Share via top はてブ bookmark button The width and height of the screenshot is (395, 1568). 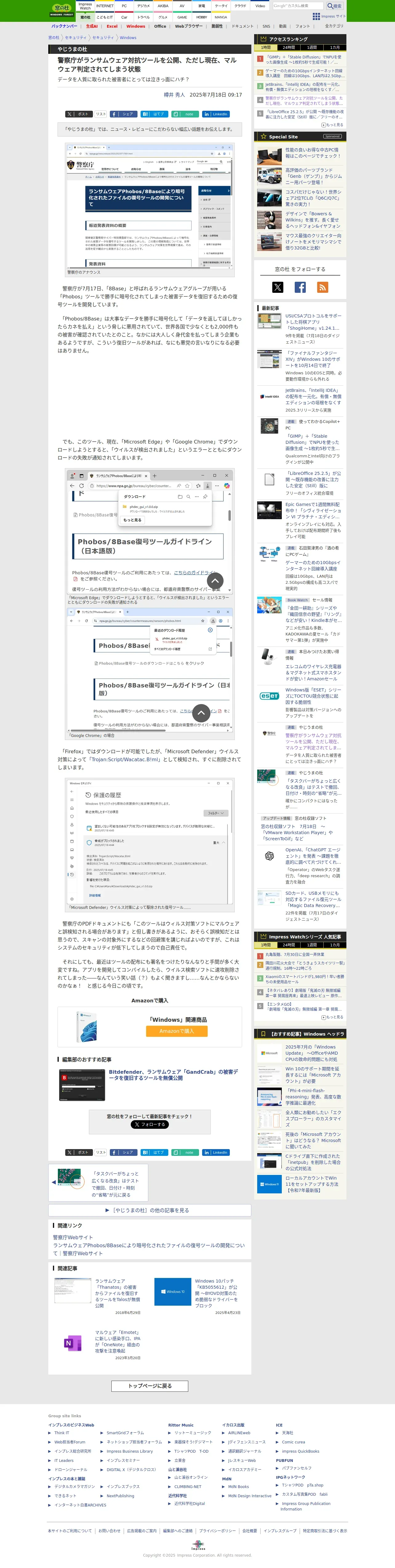pyautogui.click(x=154, y=114)
